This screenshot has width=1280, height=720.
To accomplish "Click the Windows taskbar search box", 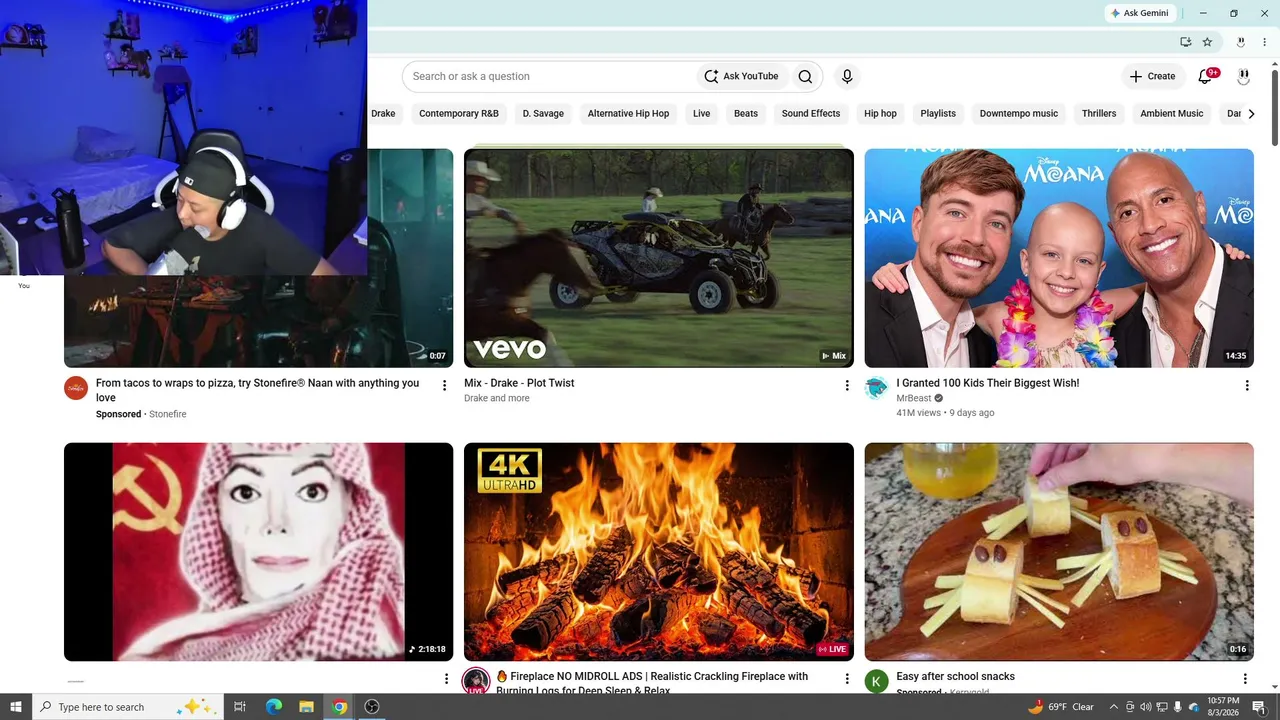I will (128, 707).
